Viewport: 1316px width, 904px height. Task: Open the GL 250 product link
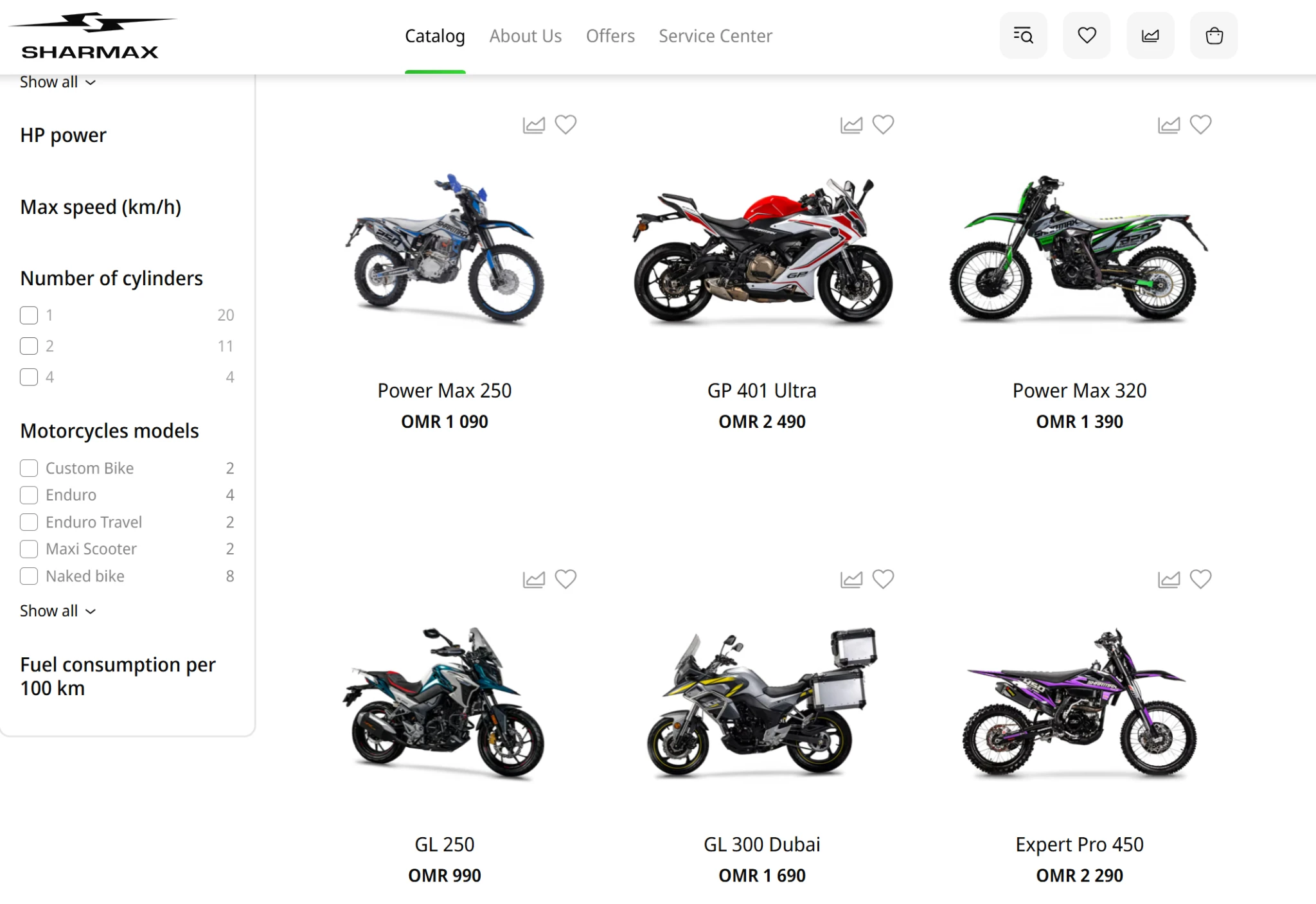click(x=444, y=844)
